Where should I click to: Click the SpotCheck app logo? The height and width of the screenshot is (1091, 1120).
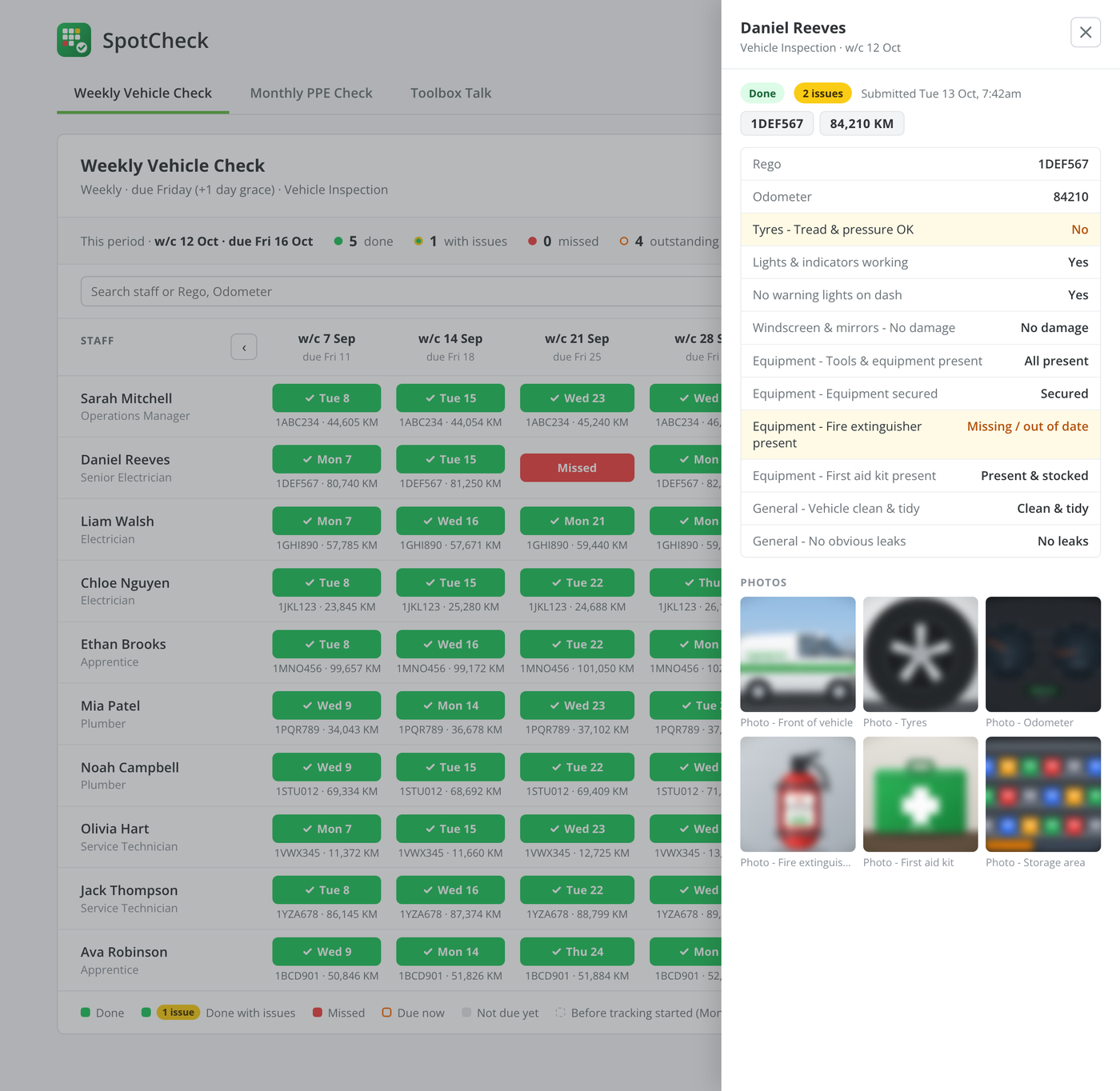click(74, 40)
